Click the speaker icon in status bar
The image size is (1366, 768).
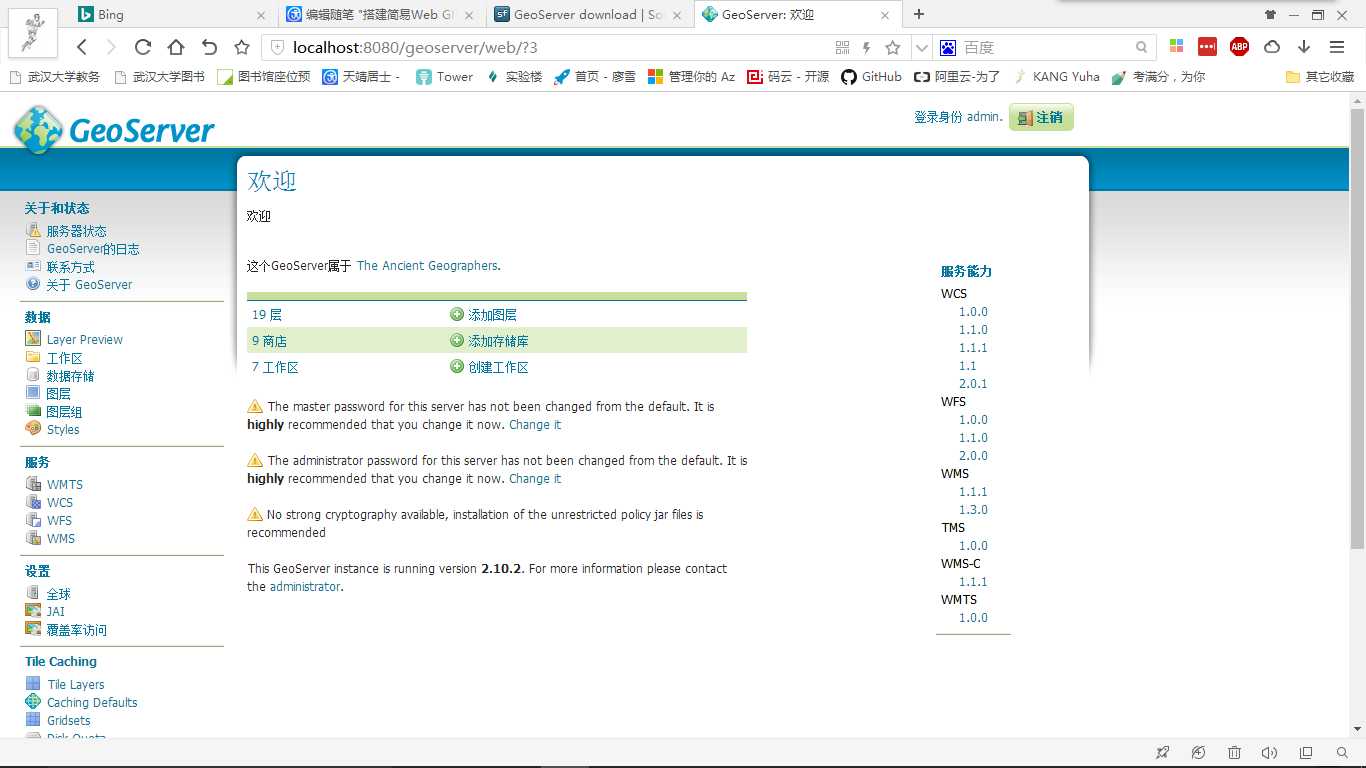pyautogui.click(x=1269, y=753)
